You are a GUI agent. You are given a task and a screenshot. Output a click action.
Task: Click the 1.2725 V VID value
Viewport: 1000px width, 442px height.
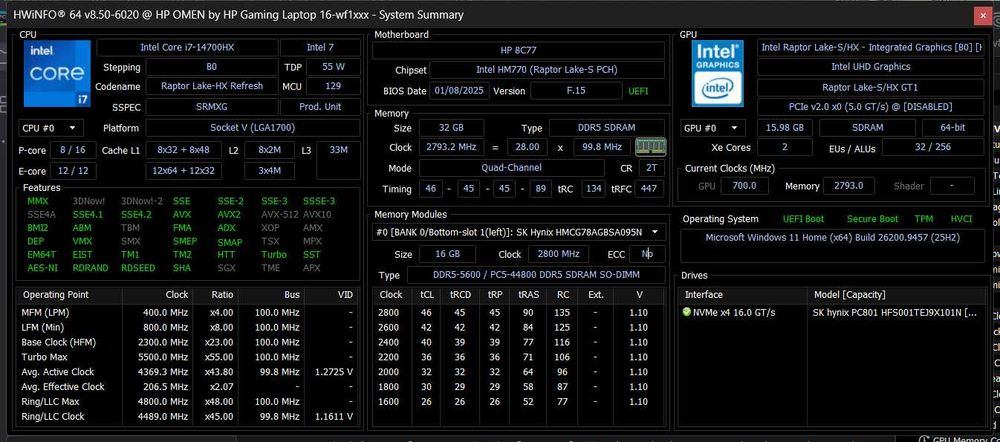(x=334, y=372)
